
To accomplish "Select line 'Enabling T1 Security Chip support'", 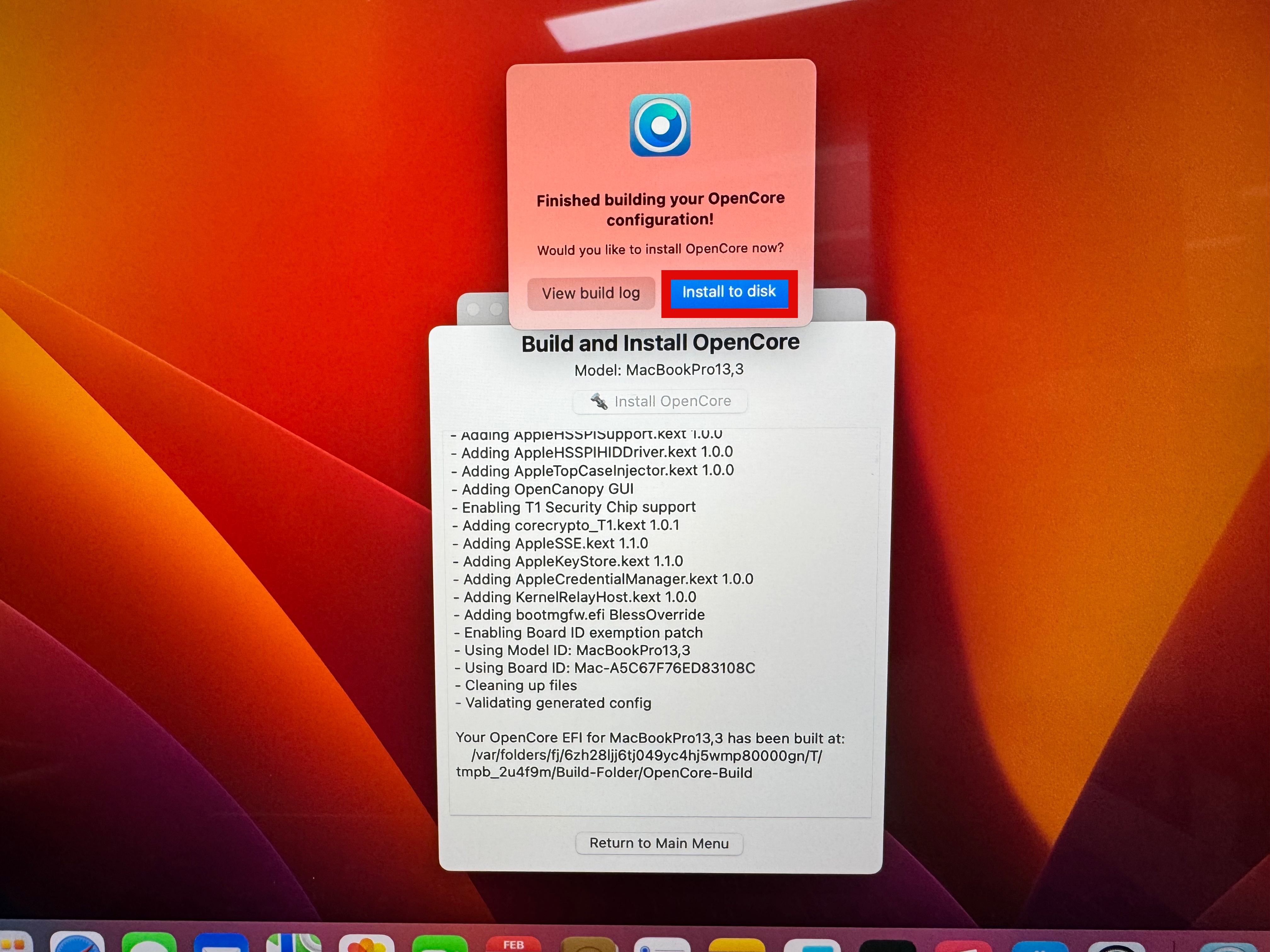I will tap(574, 507).
